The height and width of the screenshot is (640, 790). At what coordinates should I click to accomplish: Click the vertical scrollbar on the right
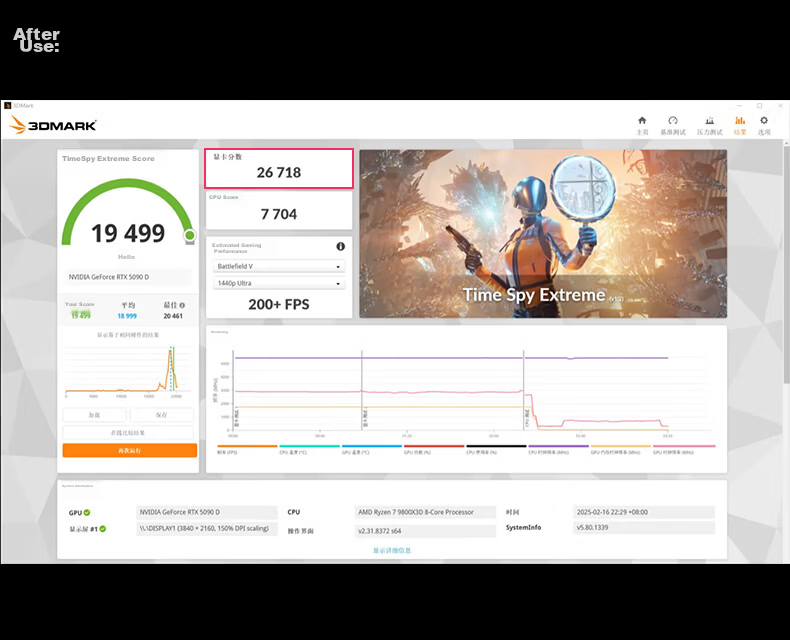point(786,267)
